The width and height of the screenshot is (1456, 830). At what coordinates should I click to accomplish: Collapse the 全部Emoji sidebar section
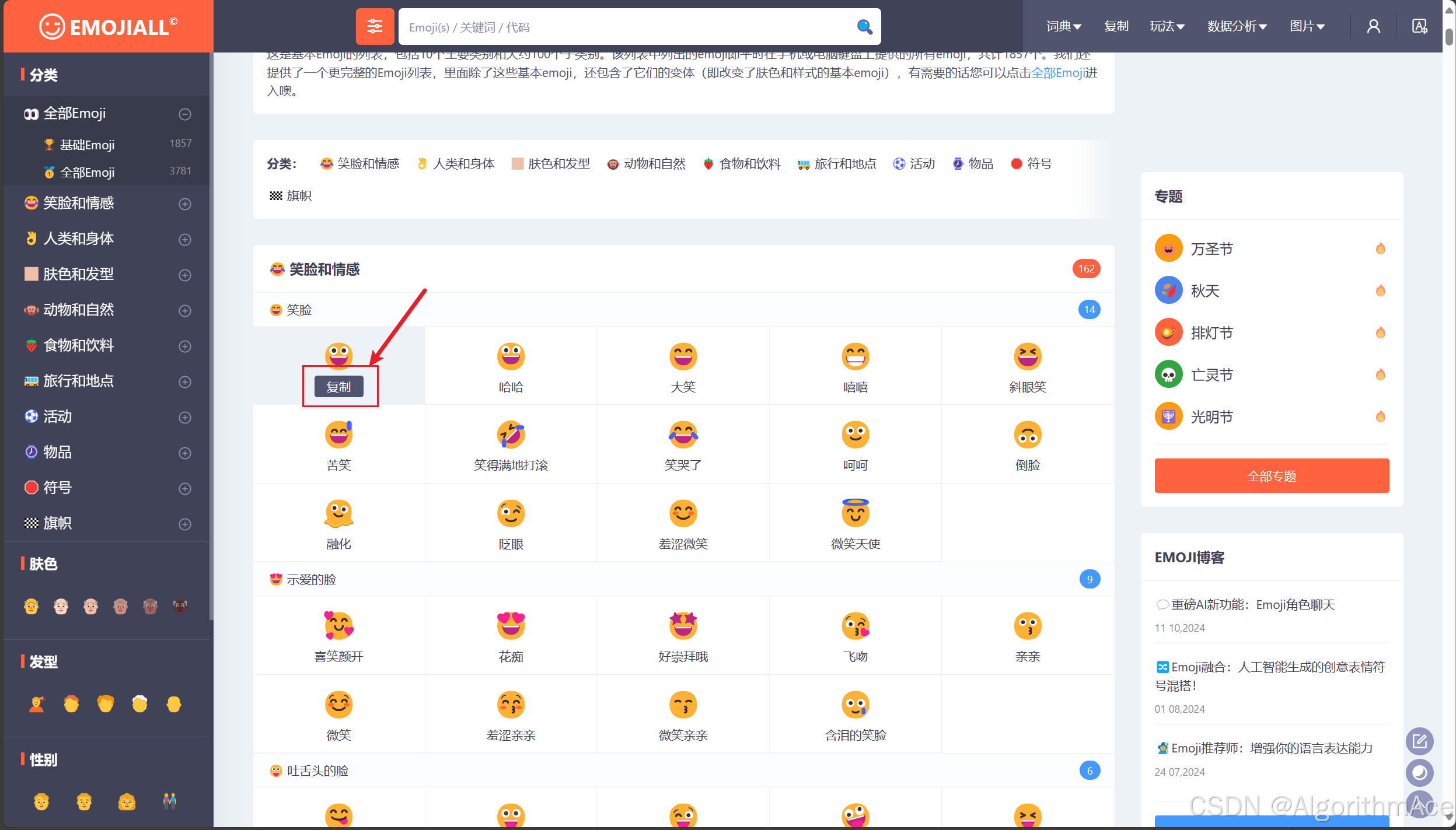(x=185, y=114)
